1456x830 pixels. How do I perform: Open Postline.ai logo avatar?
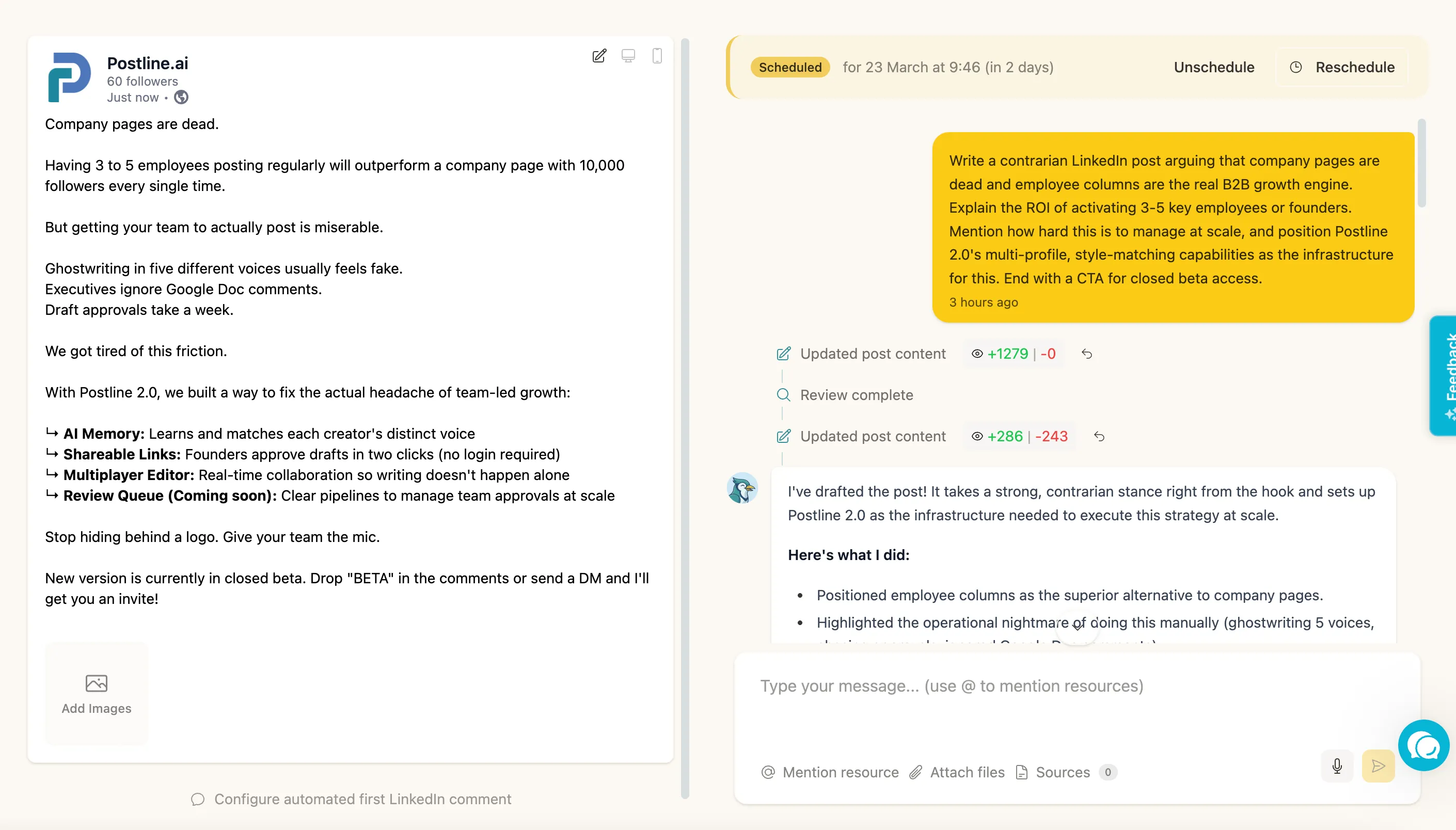70,77
